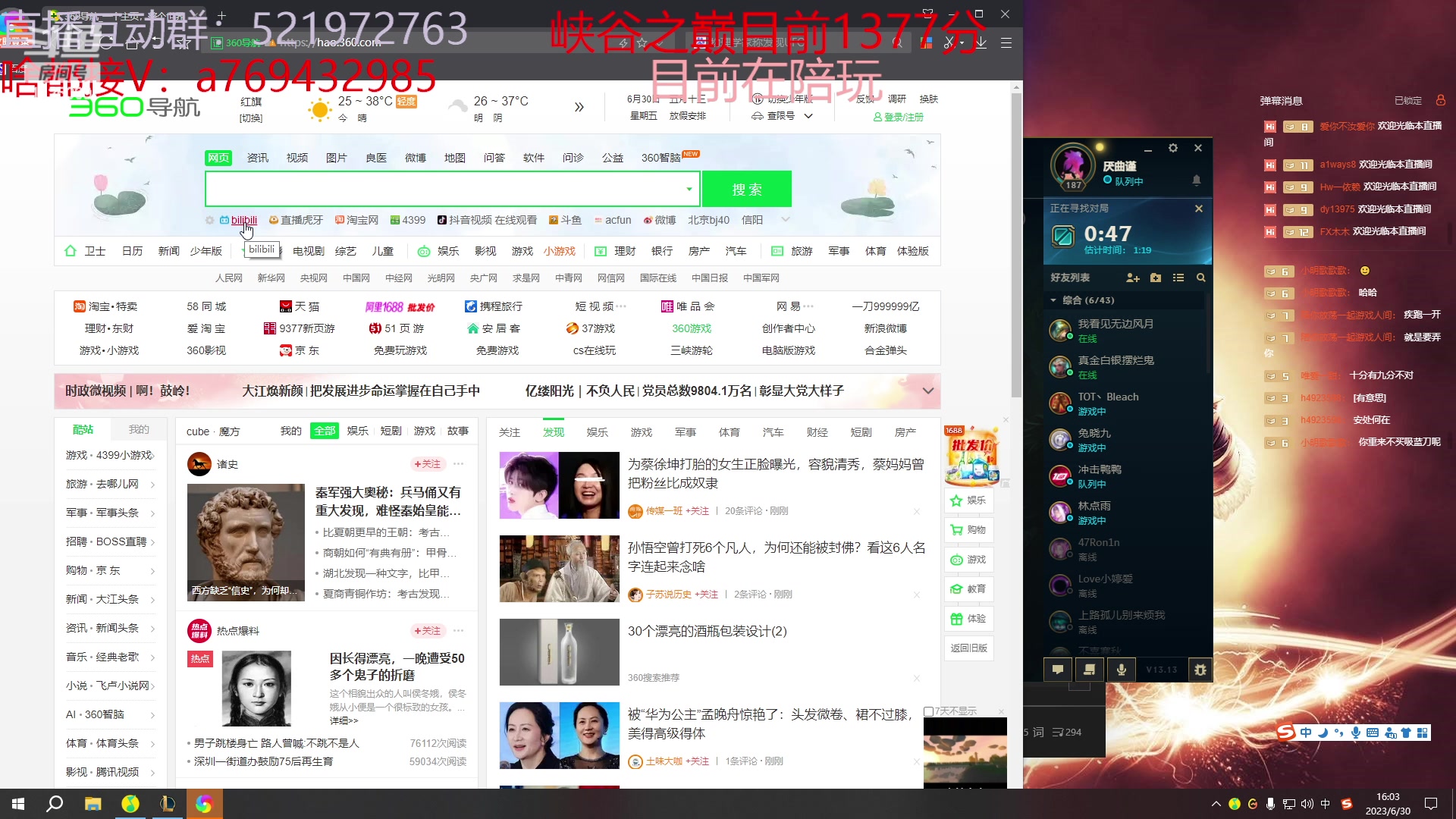Open Sogou toolbox grid icon
Viewport: 1456px width, 819px height.
pyautogui.click(x=1423, y=733)
